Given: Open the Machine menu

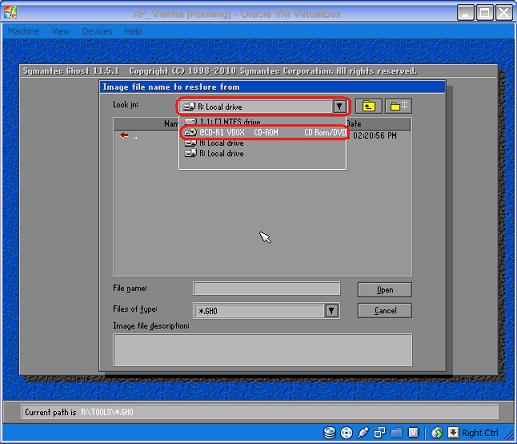Looking at the screenshot, I should pos(24,31).
